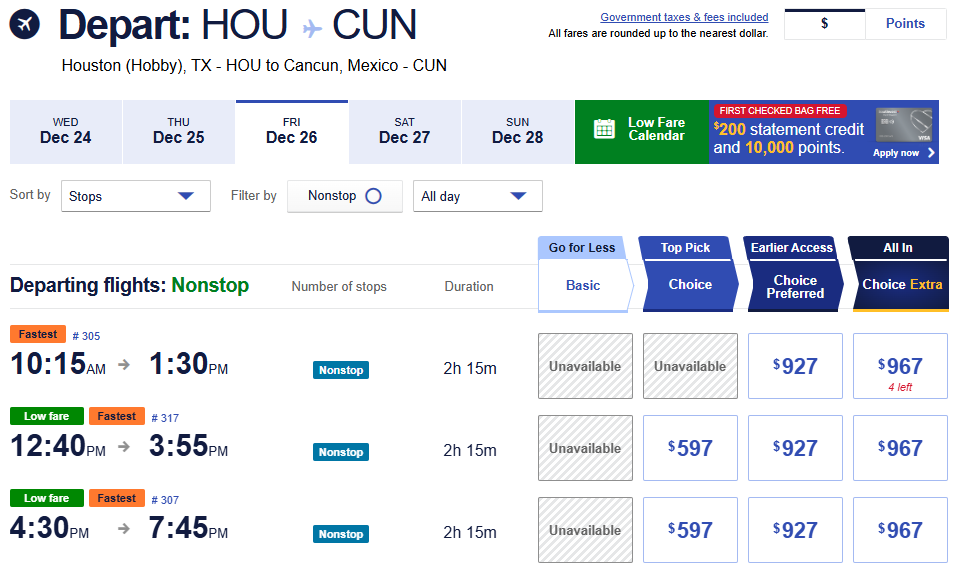Click the Basic fare column header
Screen dimensions: 959x572
pos(583,285)
